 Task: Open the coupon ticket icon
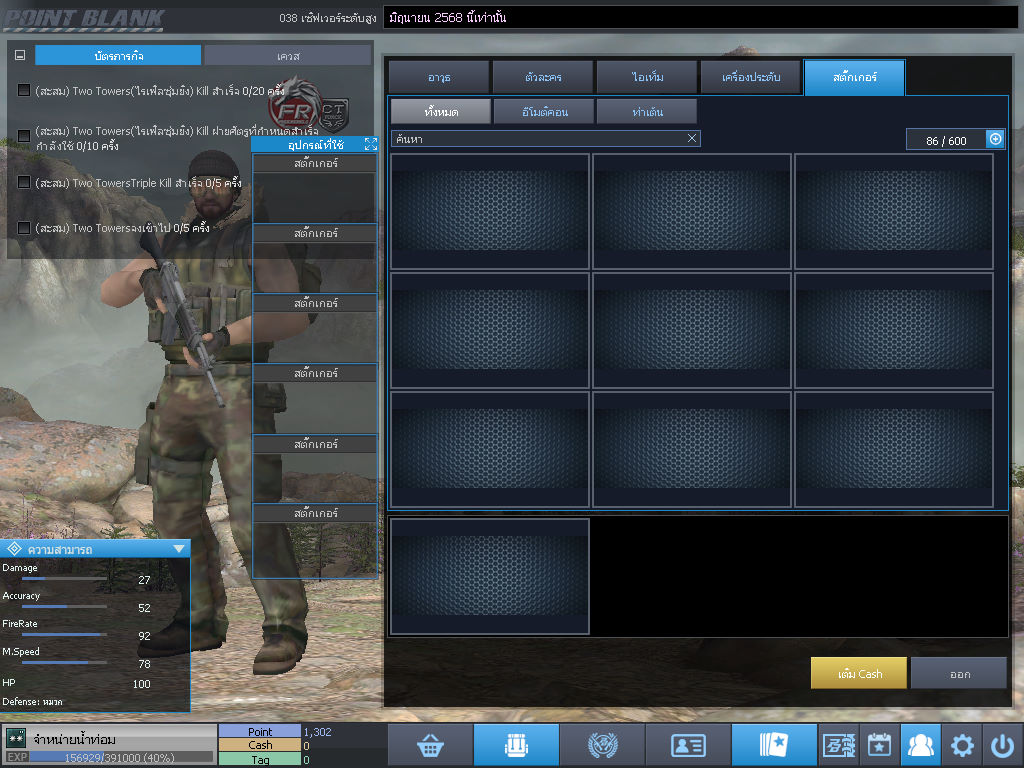(x=839, y=744)
